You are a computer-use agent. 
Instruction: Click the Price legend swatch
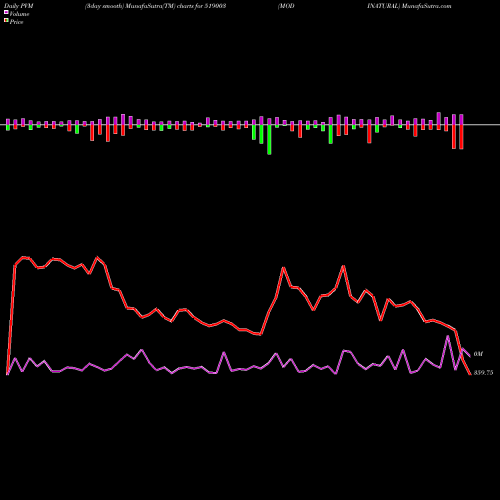pyautogui.click(x=6, y=20)
